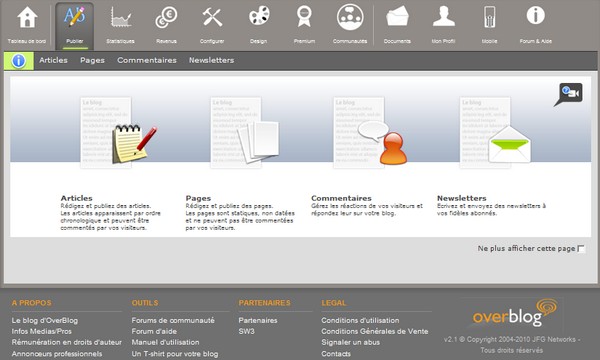The image size is (600, 360).
Task: Click the blue info icon on green tab
Action: (18, 61)
